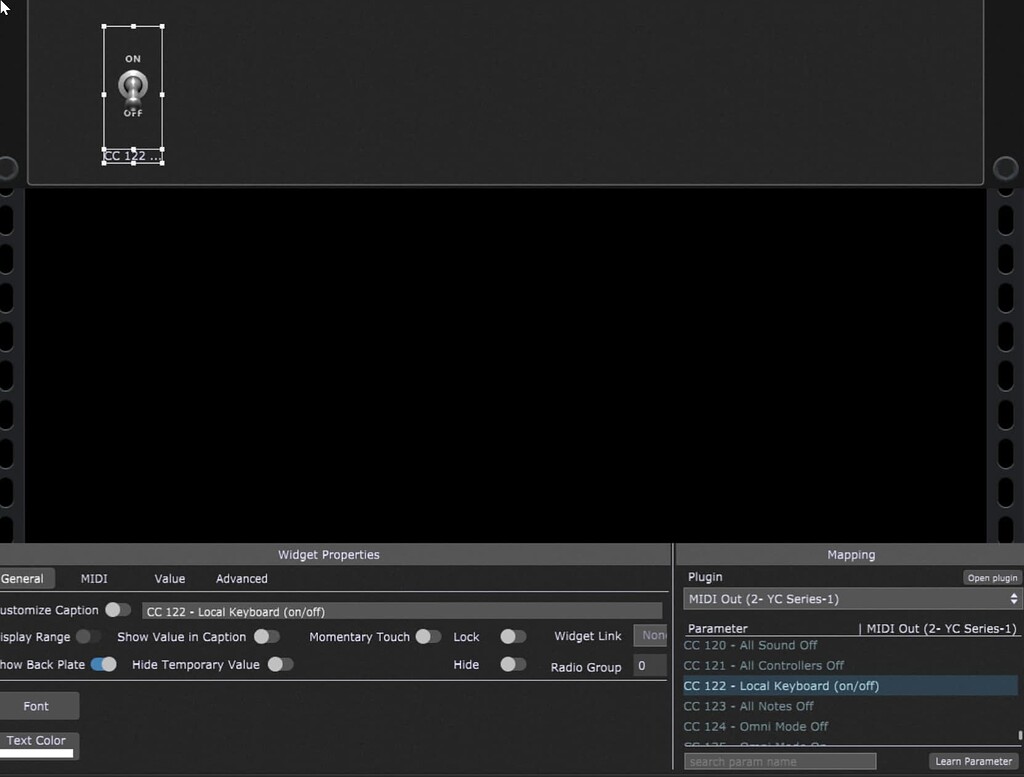This screenshot has height=777, width=1024.
Task: Toggle the Hide switch
Action: (513, 664)
